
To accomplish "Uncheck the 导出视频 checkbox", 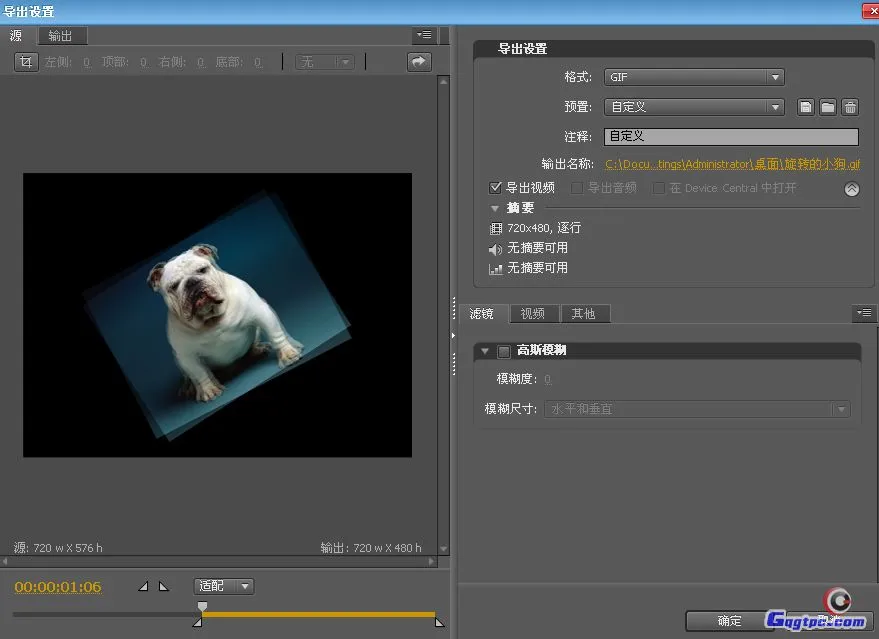I will (495, 187).
